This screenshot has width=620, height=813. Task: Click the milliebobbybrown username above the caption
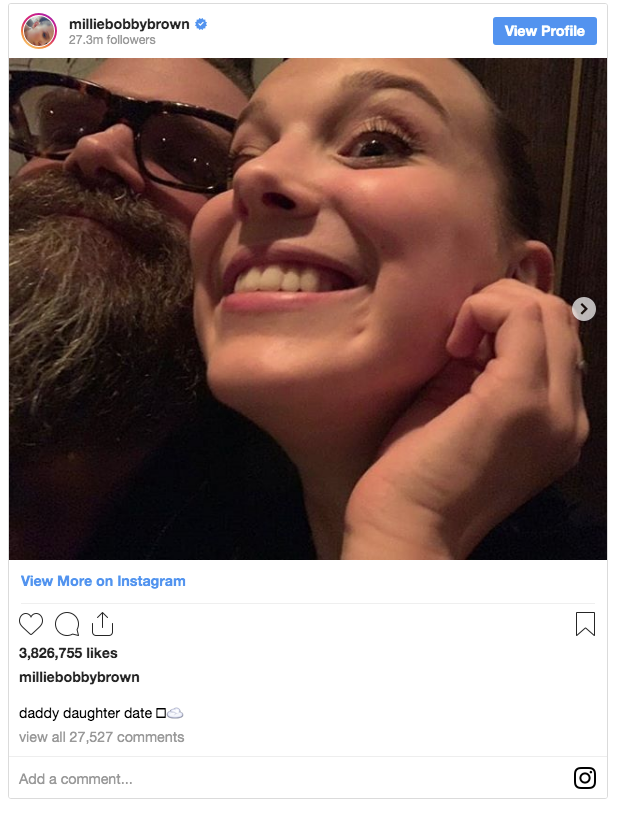(x=79, y=677)
